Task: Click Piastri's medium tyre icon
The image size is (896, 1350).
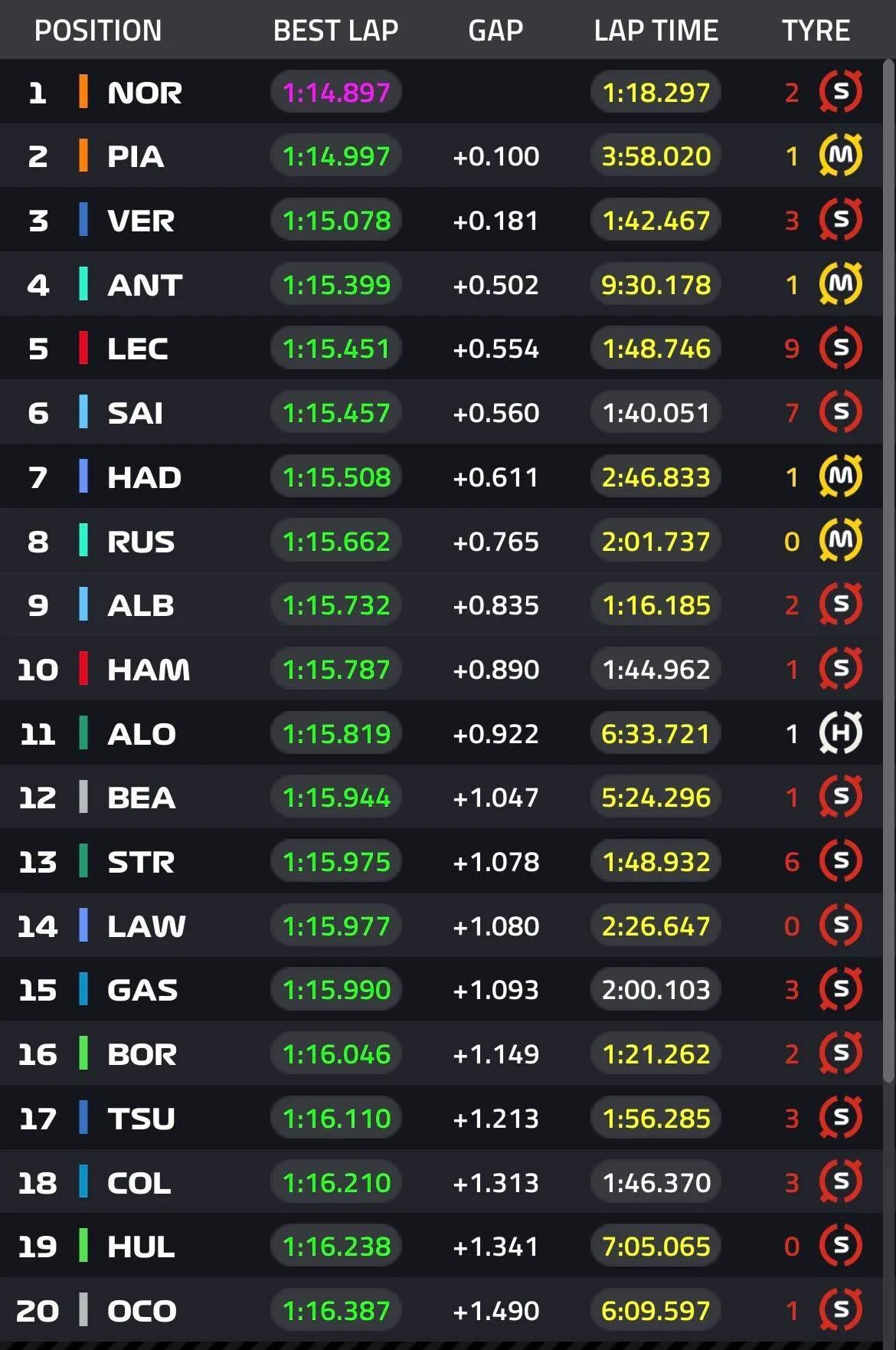Action: click(x=841, y=156)
